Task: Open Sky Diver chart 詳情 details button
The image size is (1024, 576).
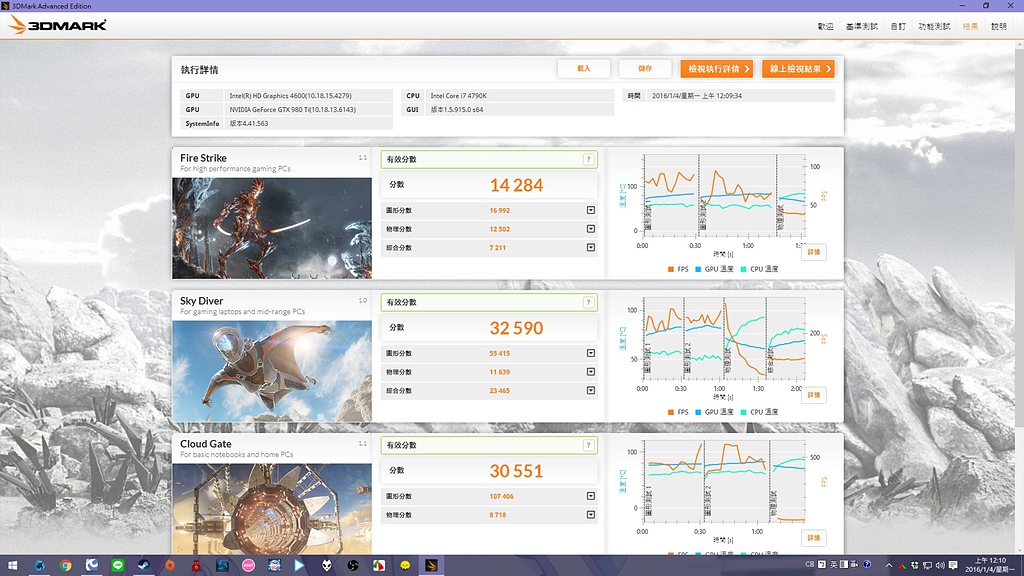Action: [814, 395]
